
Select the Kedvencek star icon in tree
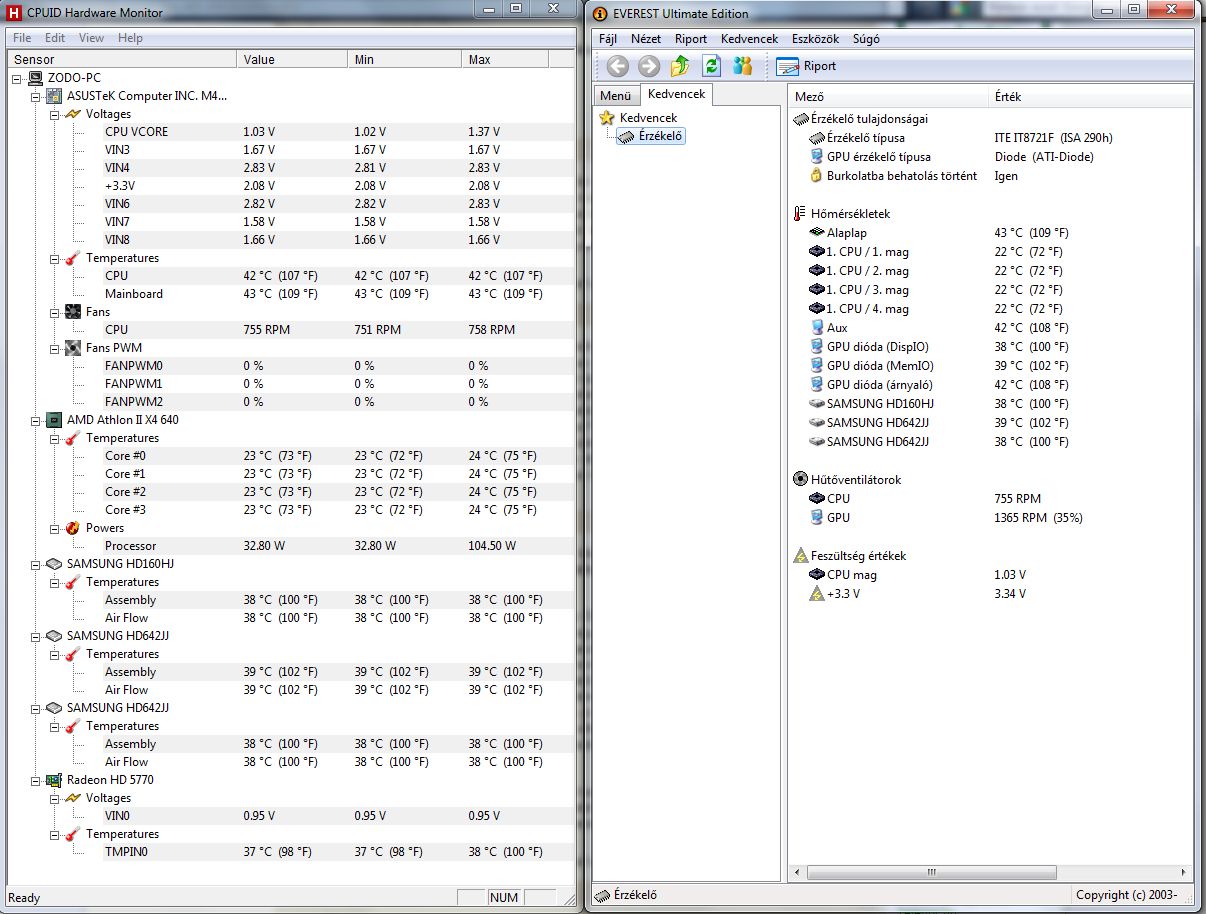point(607,118)
